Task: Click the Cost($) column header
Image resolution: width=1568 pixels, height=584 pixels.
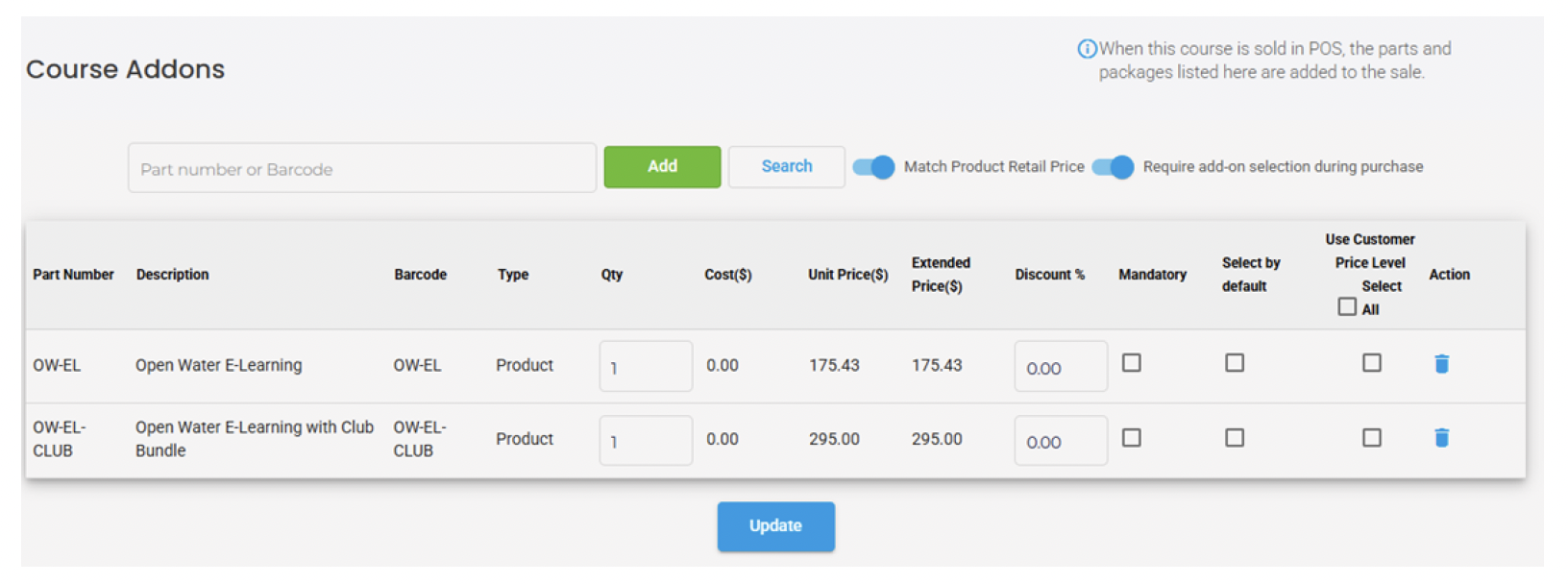Action: (x=727, y=275)
